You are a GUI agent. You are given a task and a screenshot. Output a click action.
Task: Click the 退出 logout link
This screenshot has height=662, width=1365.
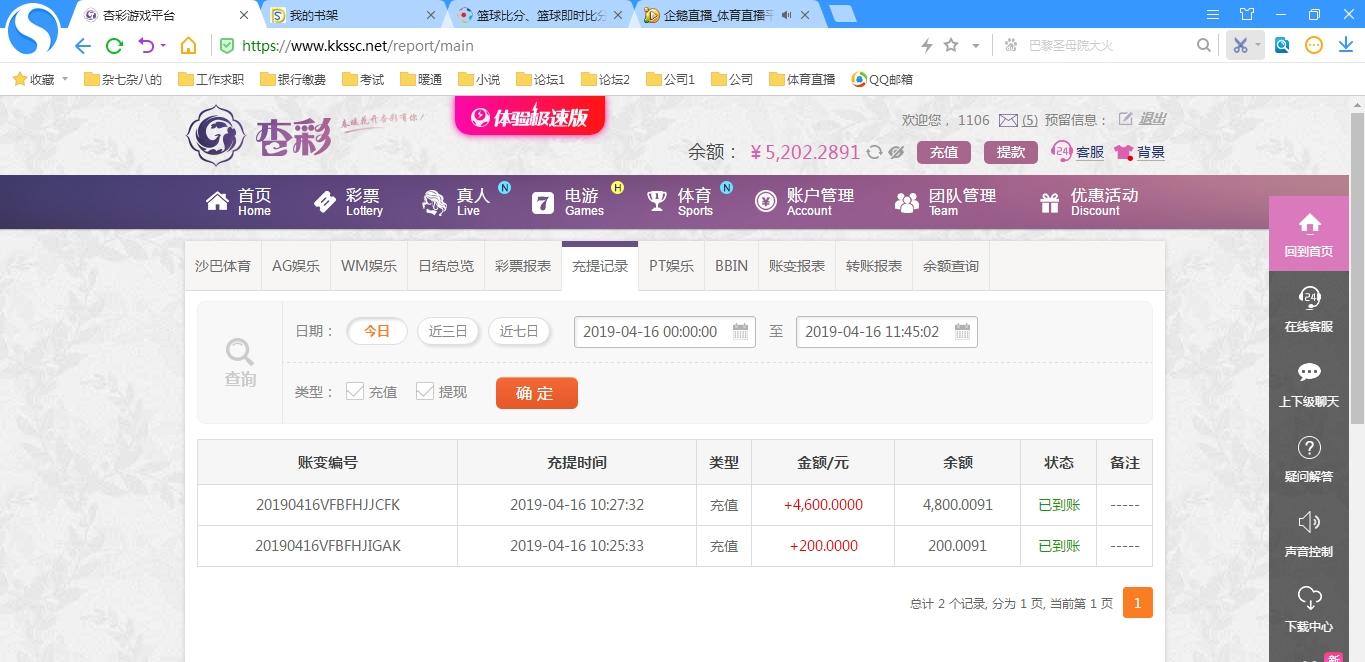coord(1152,119)
